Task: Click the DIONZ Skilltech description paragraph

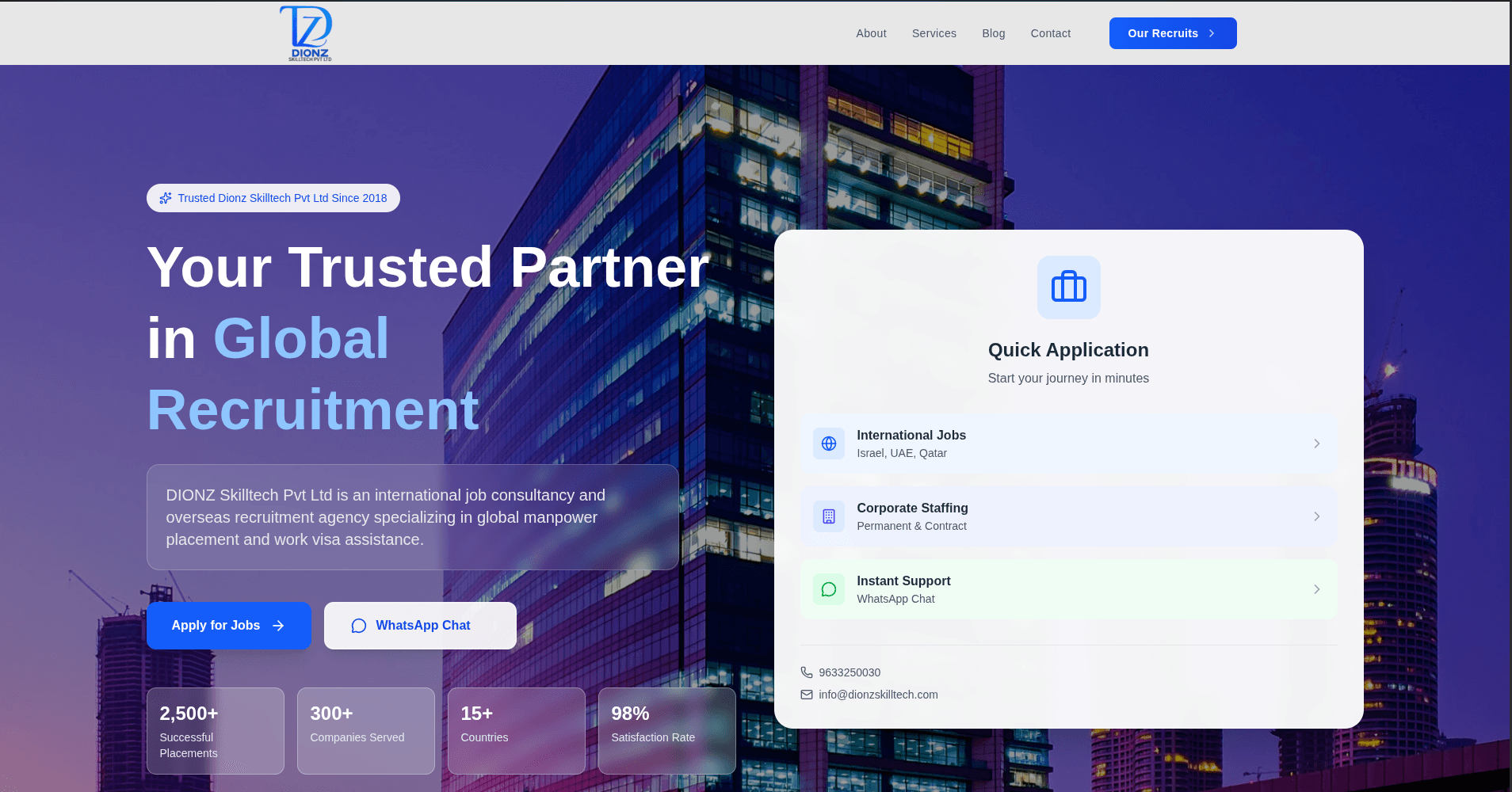Action: point(385,517)
